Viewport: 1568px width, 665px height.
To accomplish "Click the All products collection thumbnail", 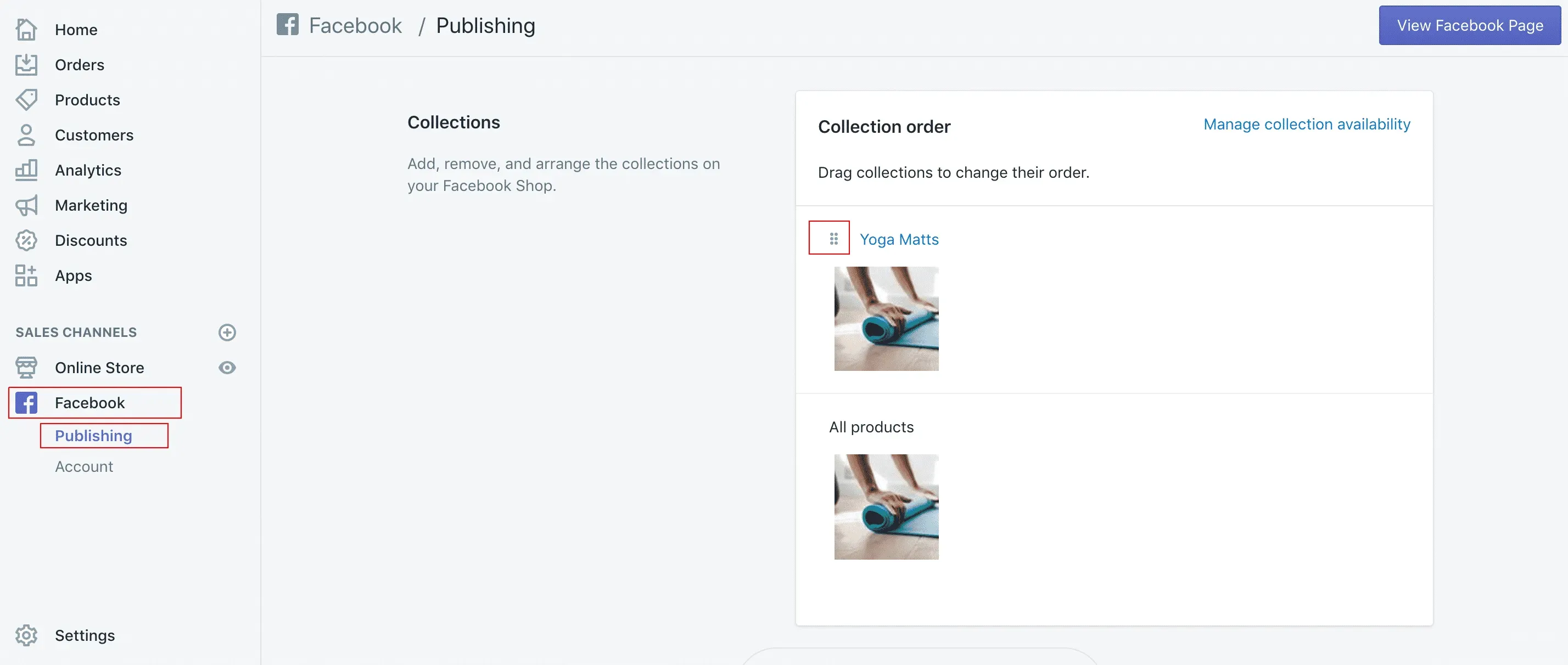I will pos(886,506).
